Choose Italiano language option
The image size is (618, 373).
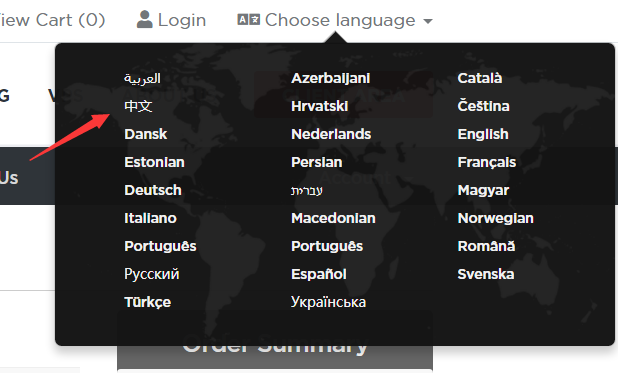[150, 218]
